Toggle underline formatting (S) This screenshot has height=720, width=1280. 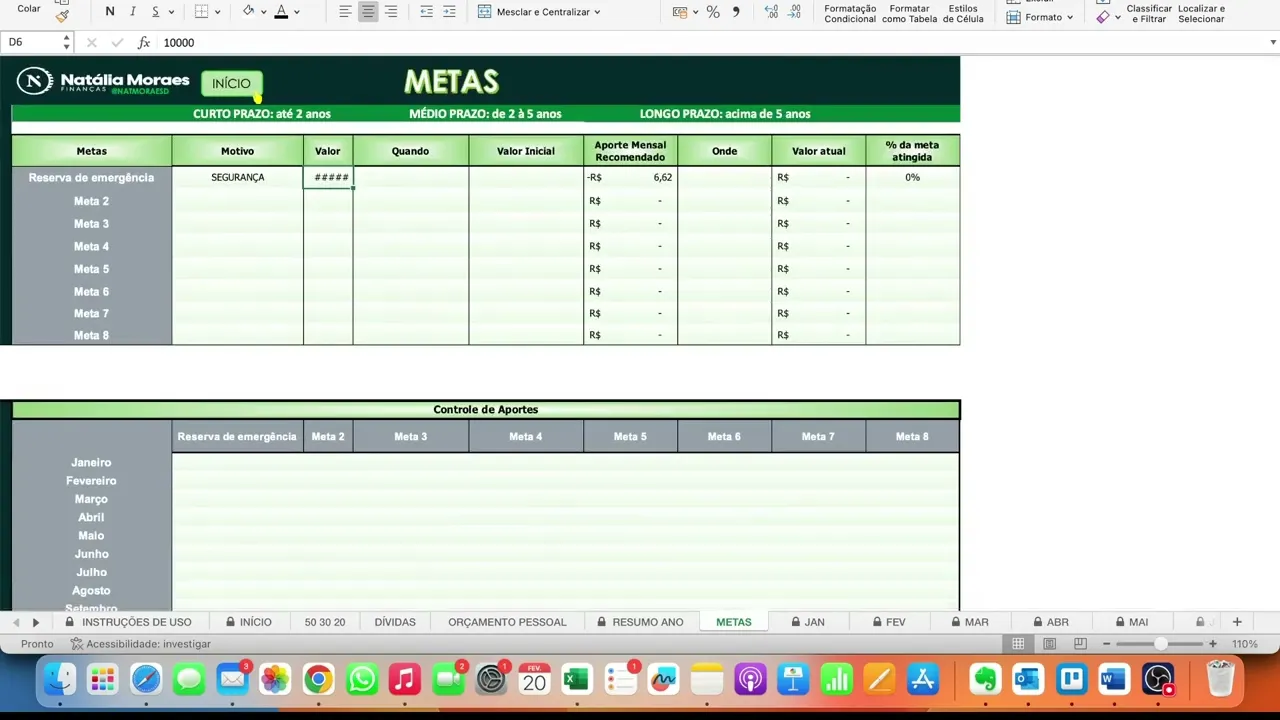point(155,12)
